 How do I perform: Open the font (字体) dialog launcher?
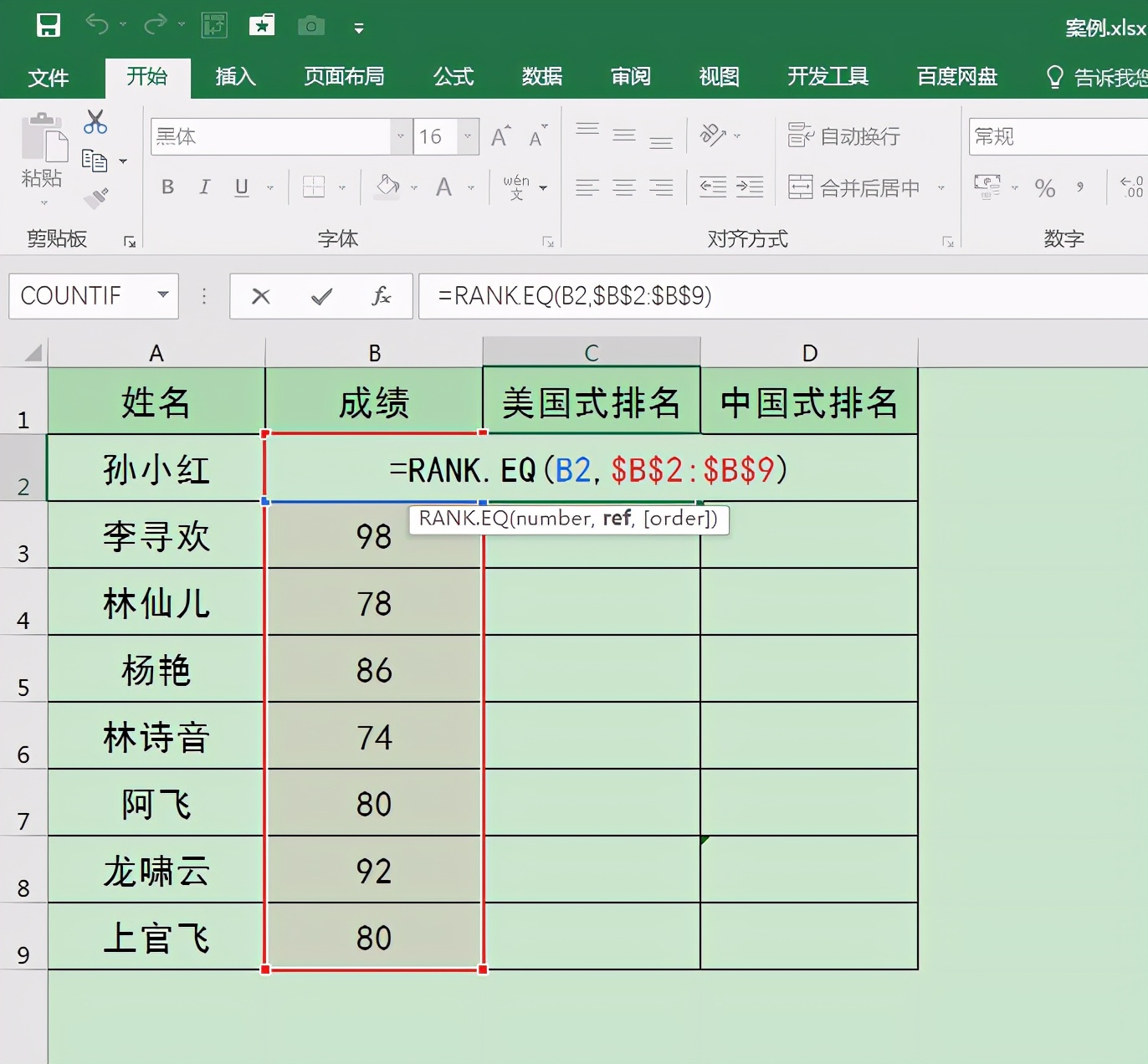pos(548,242)
